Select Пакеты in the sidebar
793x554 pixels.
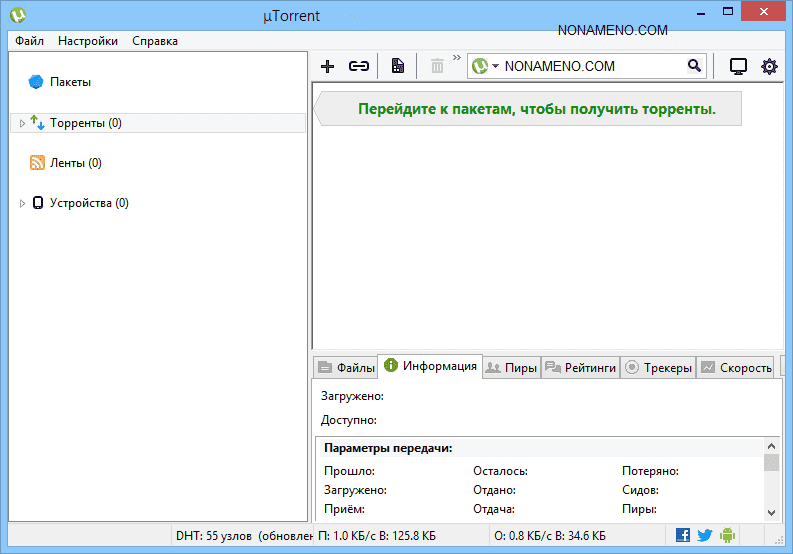[70, 82]
